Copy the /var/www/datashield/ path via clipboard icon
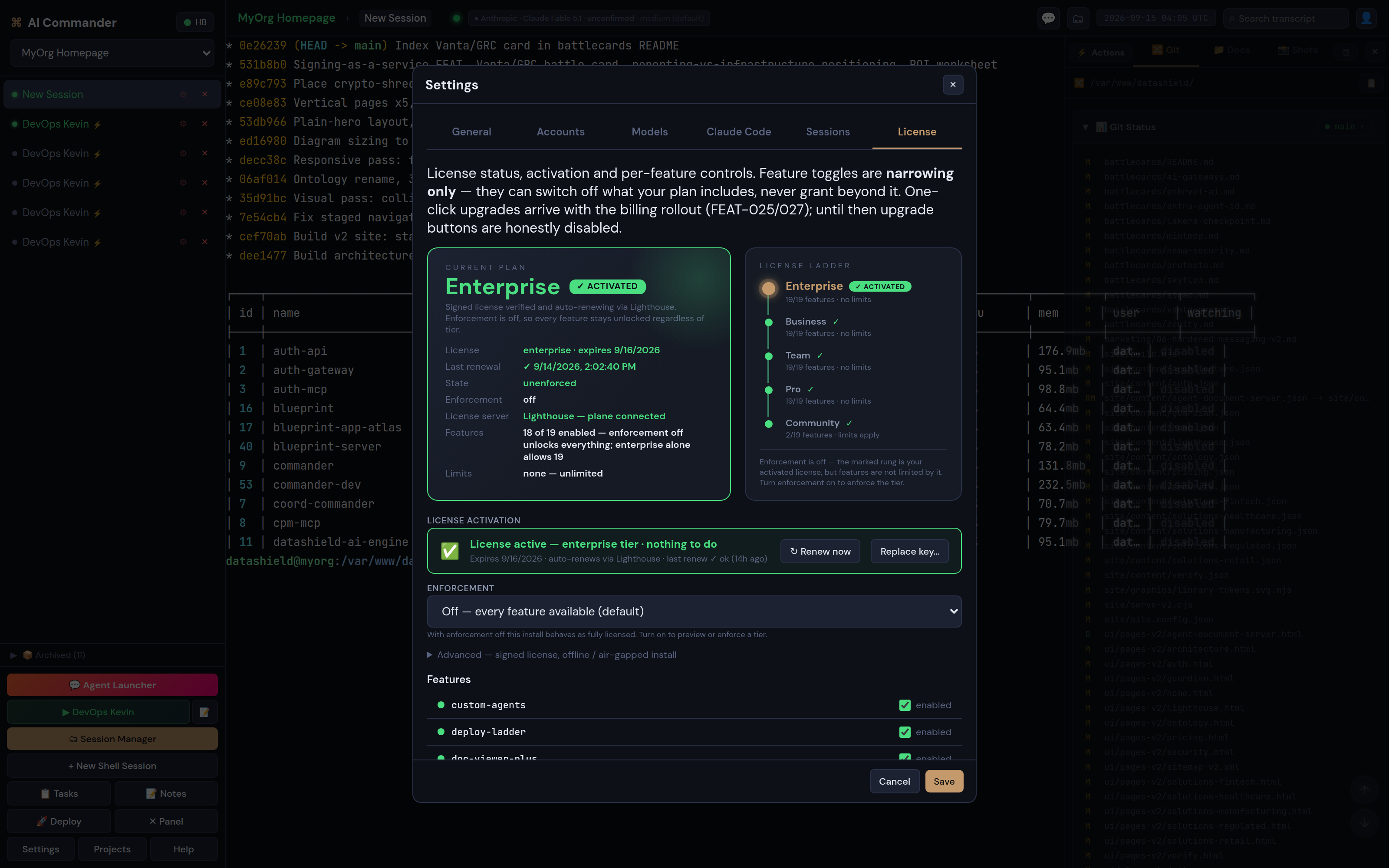This screenshot has width=1389, height=868. coord(1371,83)
